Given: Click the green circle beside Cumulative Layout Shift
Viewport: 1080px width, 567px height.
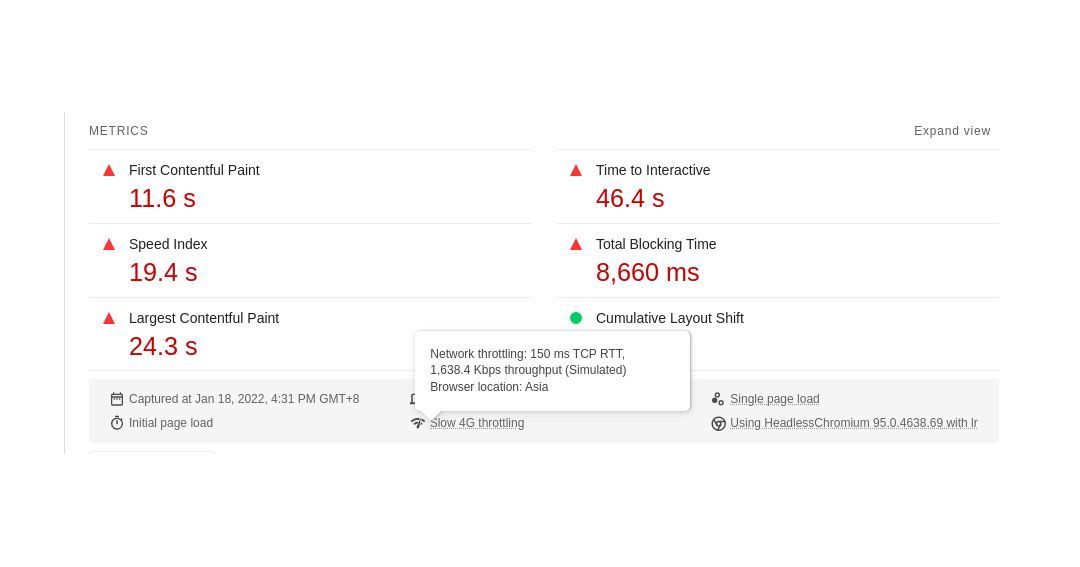Looking at the screenshot, I should (576, 318).
